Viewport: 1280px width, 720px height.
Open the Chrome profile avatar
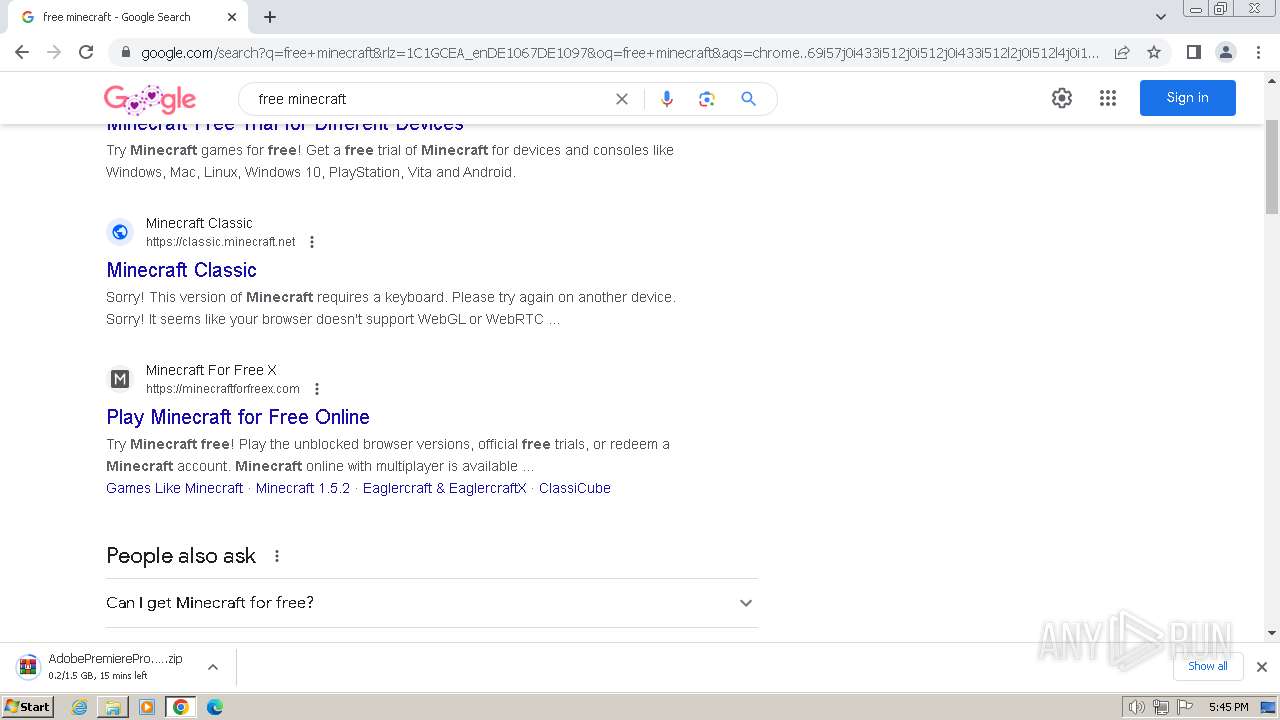tap(1225, 52)
